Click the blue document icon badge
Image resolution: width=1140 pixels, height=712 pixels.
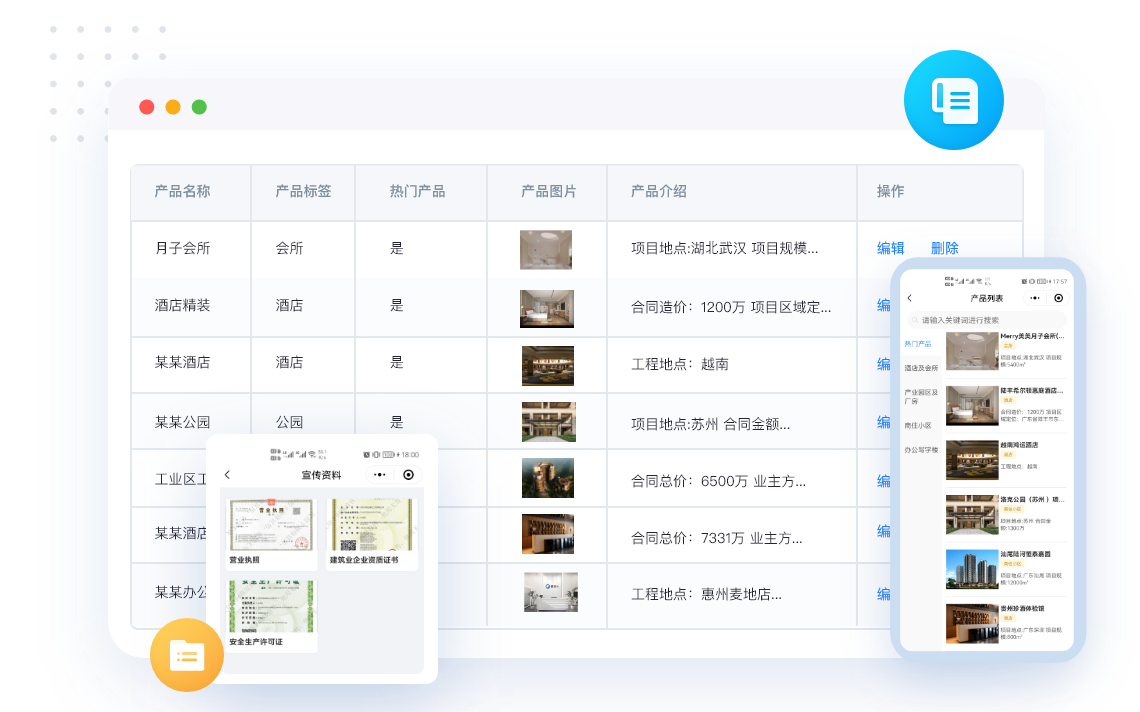point(953,100)
